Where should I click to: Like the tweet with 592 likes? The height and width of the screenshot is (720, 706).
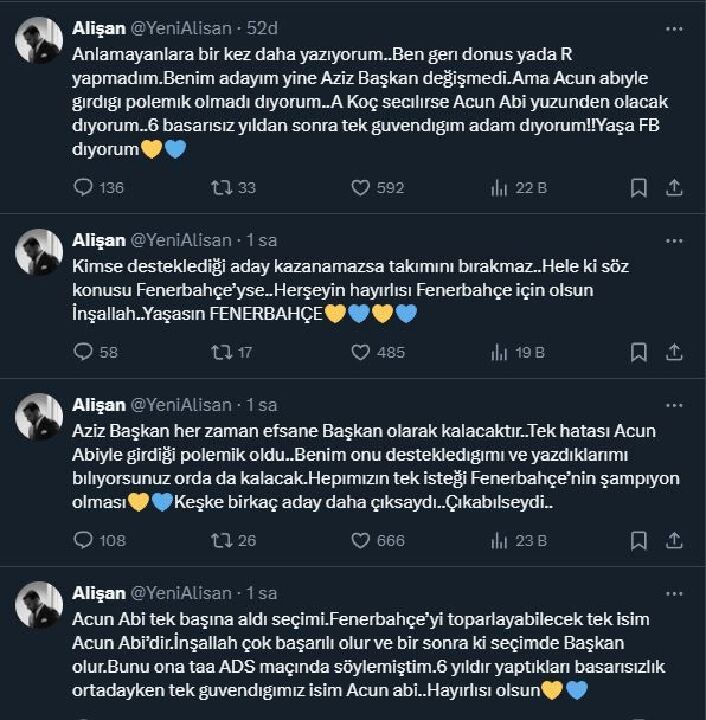361,187
